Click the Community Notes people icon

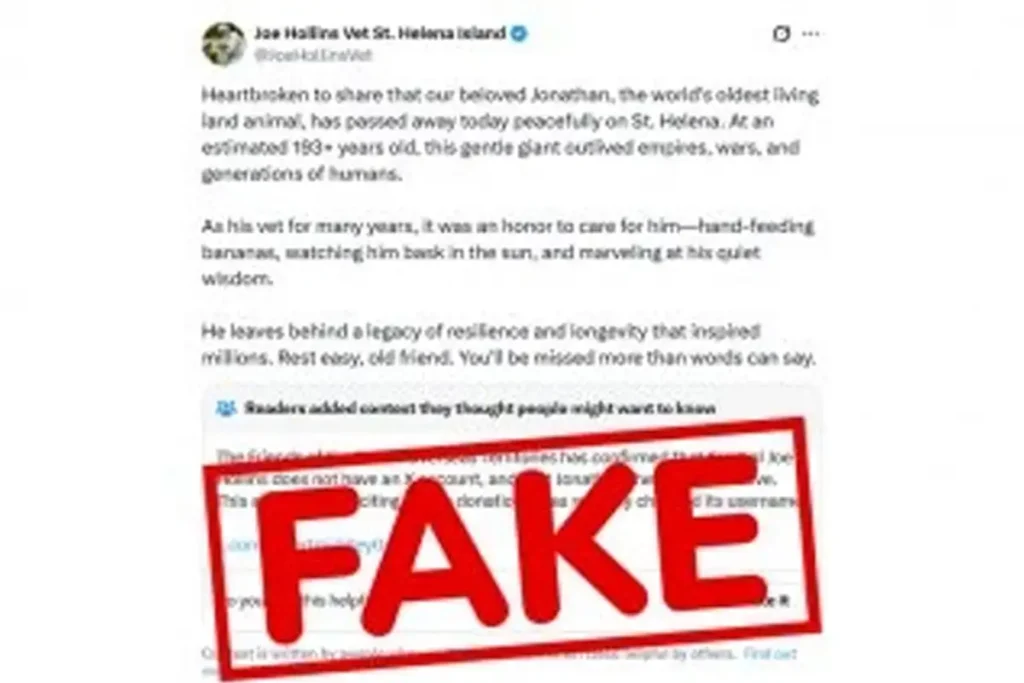click(x=225, y=409)
